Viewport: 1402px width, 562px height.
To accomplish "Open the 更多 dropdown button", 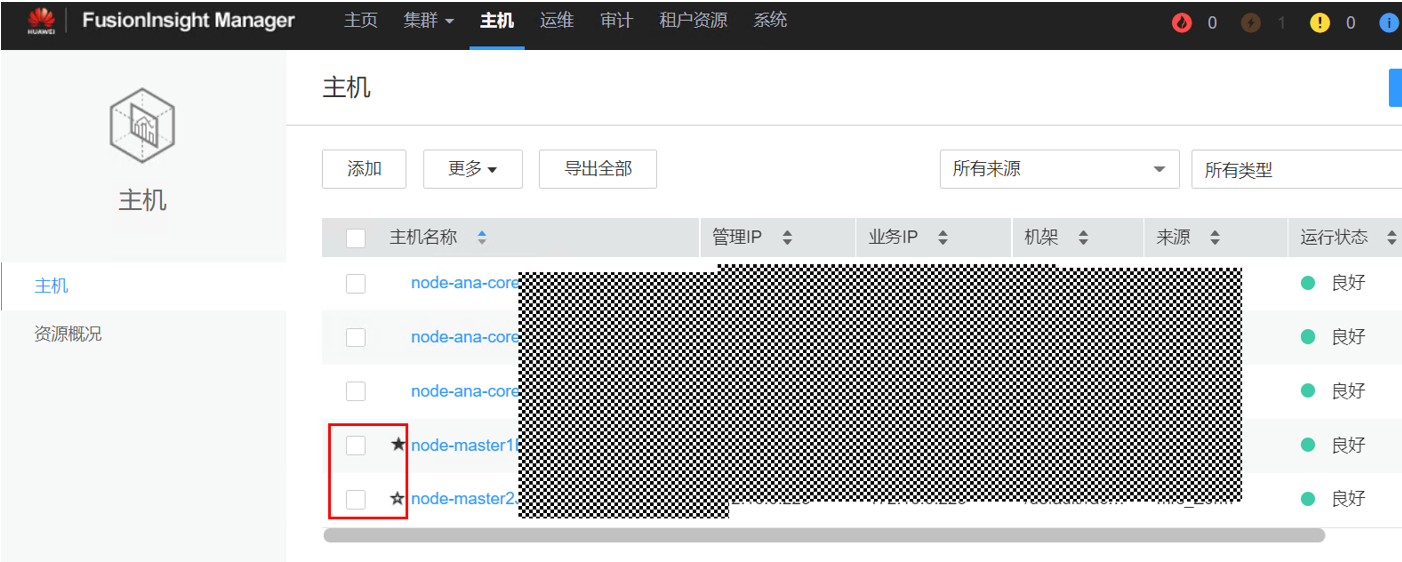I will (x=473, y=169).
